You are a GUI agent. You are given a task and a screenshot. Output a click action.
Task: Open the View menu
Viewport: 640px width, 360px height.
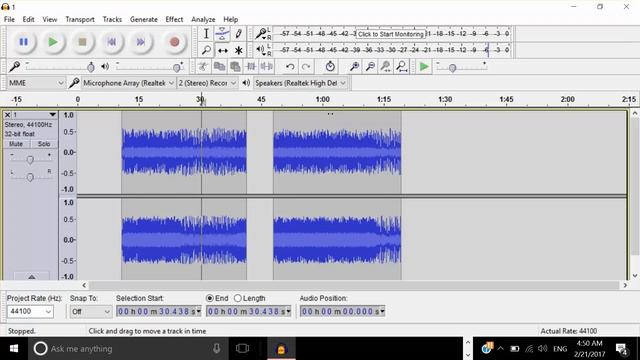tap(50, 19)
